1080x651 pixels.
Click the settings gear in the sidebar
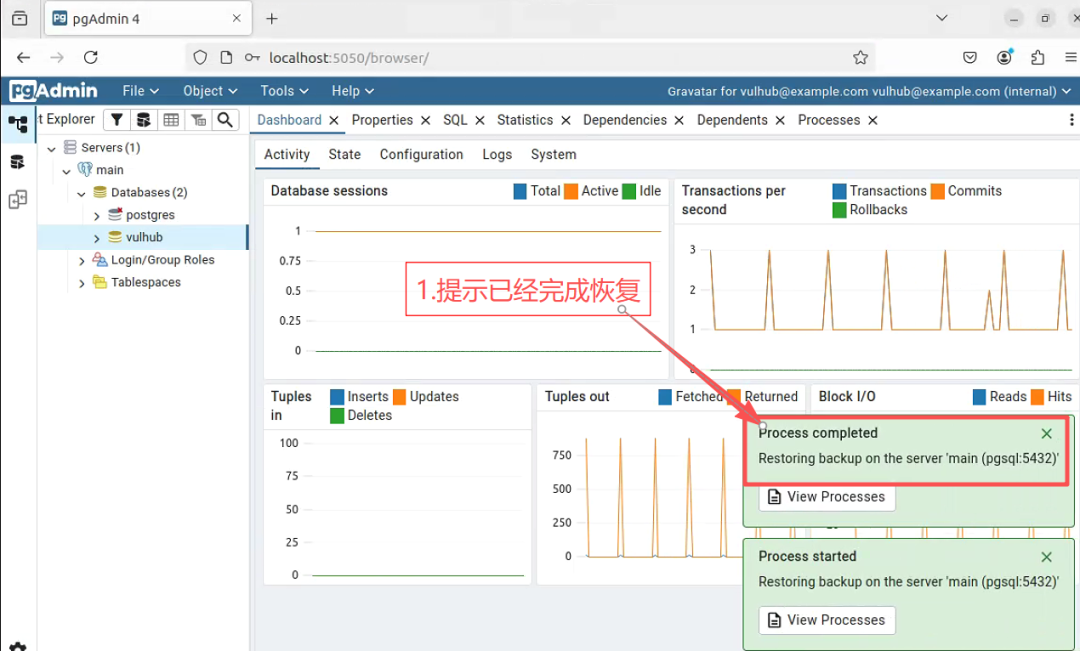18,647
